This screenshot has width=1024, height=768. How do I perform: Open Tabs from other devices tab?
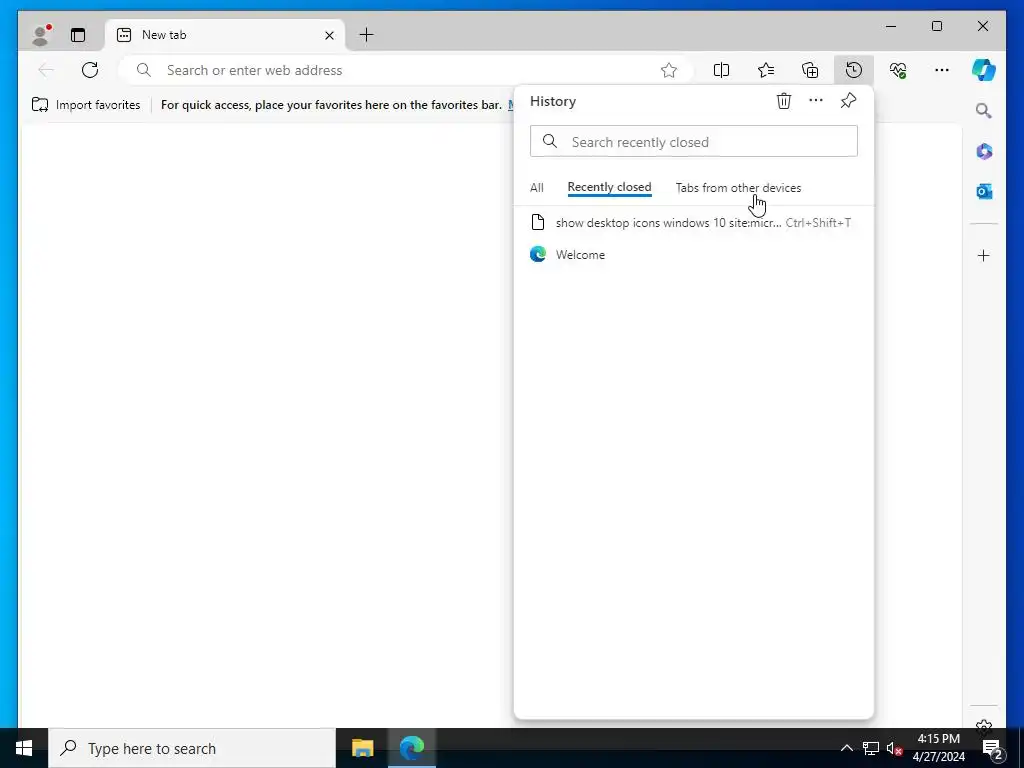pyautogui.click(x=738, y=188)
